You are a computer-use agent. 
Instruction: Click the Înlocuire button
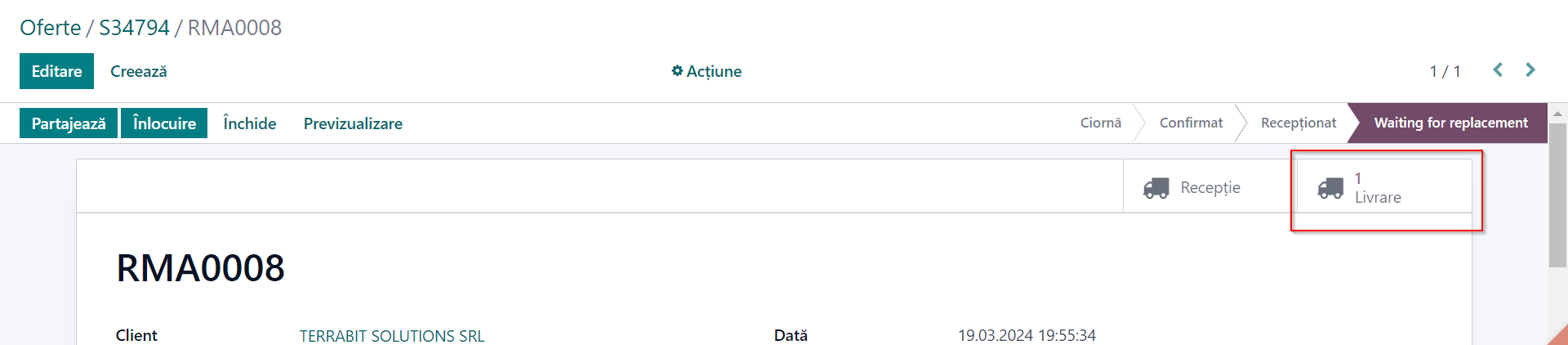164,123
